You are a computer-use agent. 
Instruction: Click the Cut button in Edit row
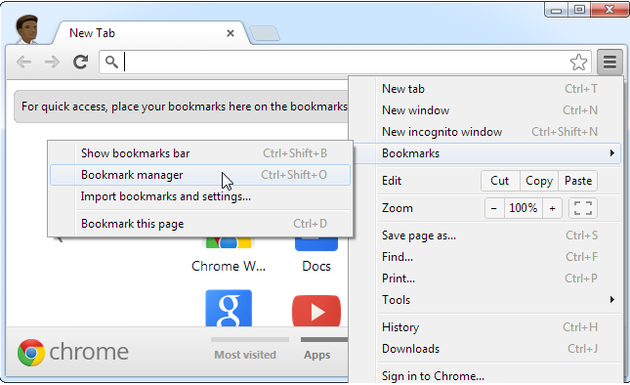pyautogui.click(x=500, y=181)
